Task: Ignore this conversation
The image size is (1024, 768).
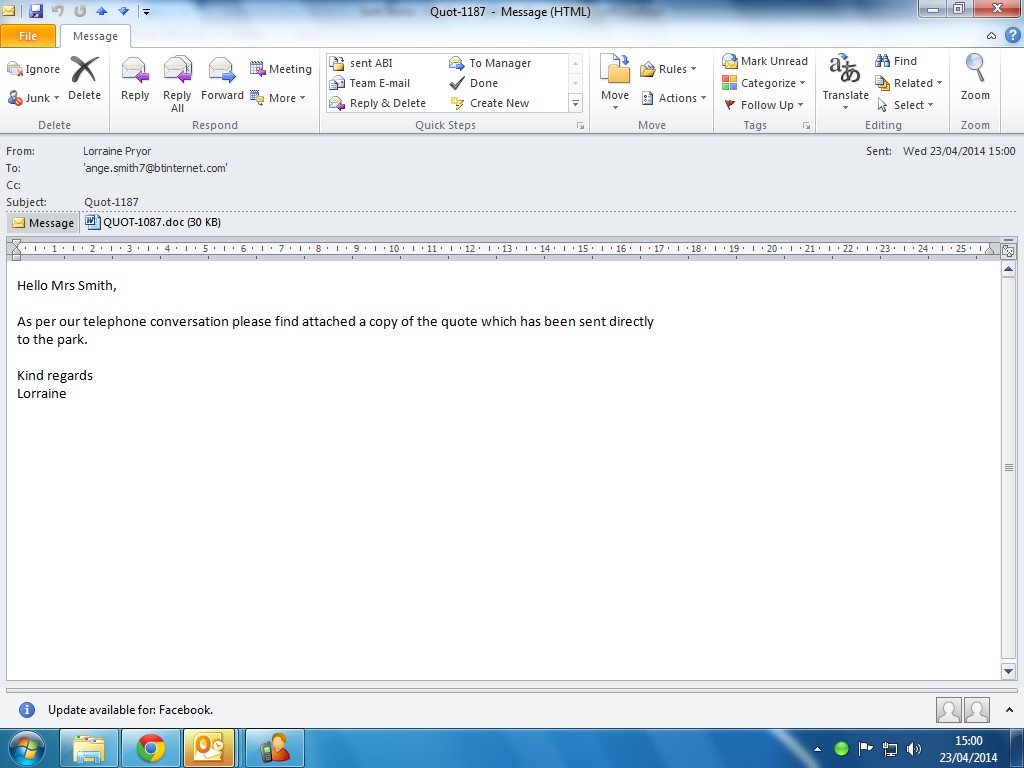Action: click(33, 69)
